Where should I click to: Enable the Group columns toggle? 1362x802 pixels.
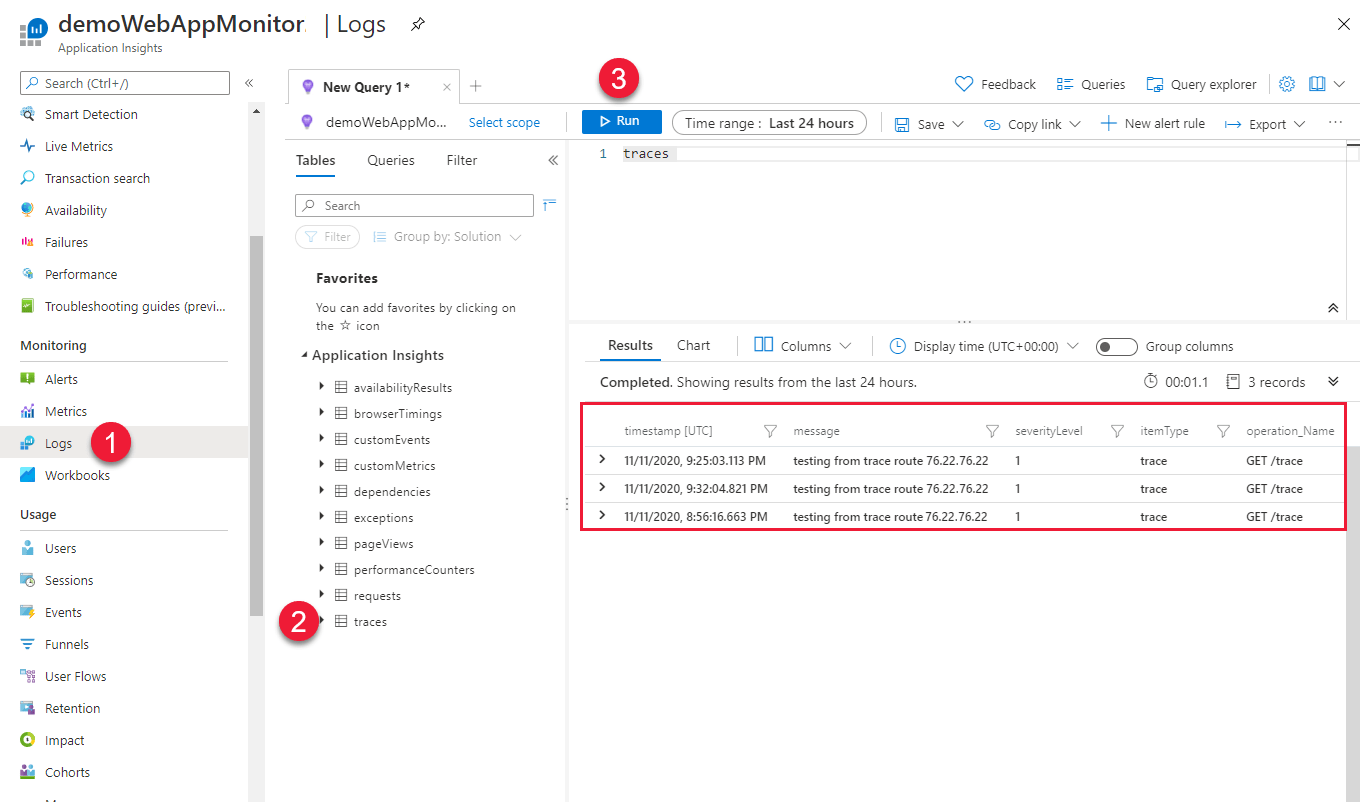(1117, 346)
